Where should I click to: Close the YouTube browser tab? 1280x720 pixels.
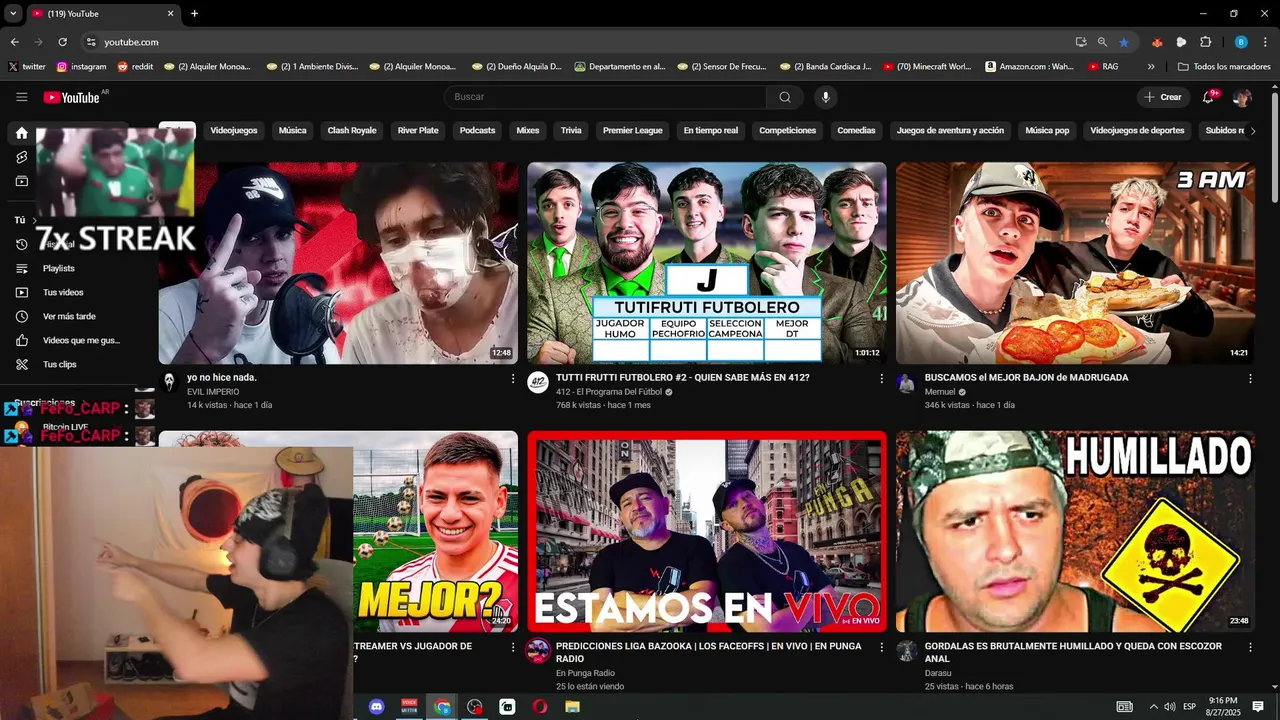170,14
